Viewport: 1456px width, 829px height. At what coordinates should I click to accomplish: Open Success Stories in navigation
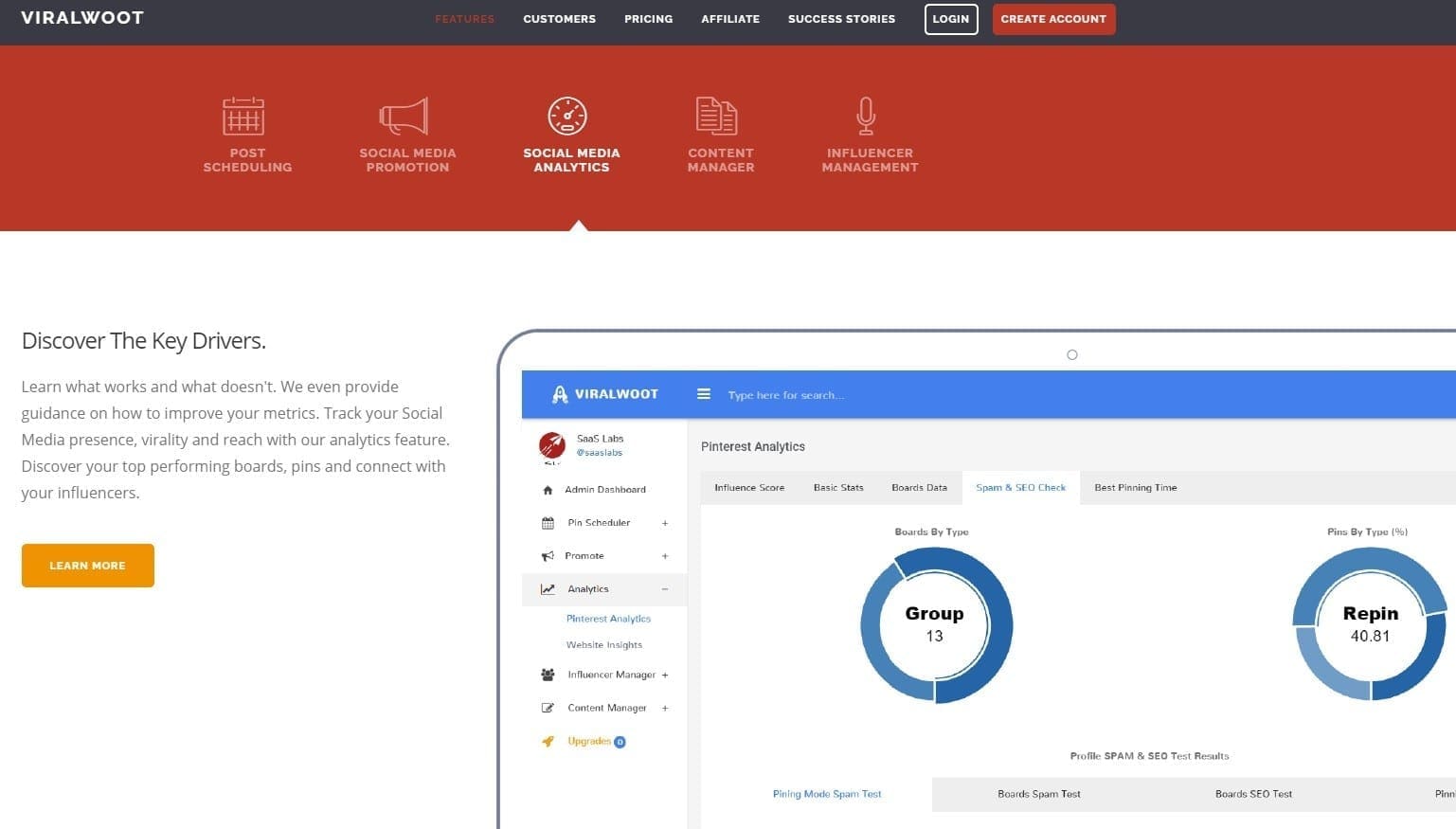tap(841, 19)
